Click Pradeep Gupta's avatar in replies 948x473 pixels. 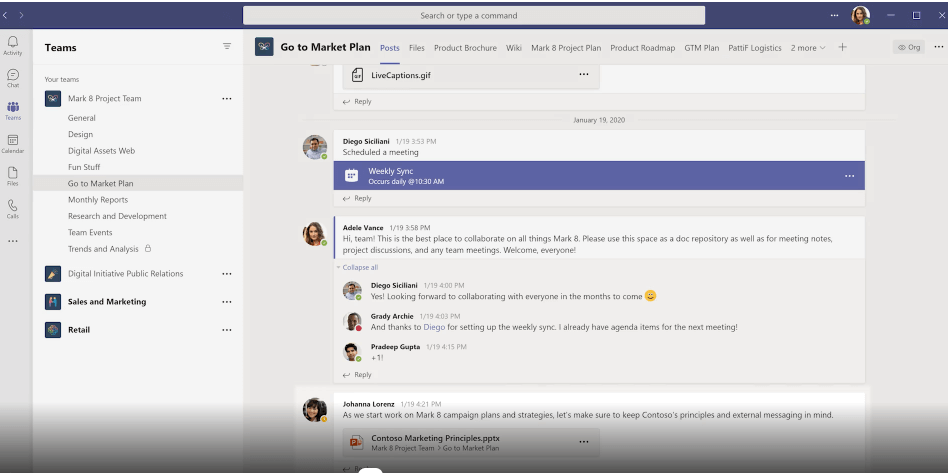pos(352,352)
